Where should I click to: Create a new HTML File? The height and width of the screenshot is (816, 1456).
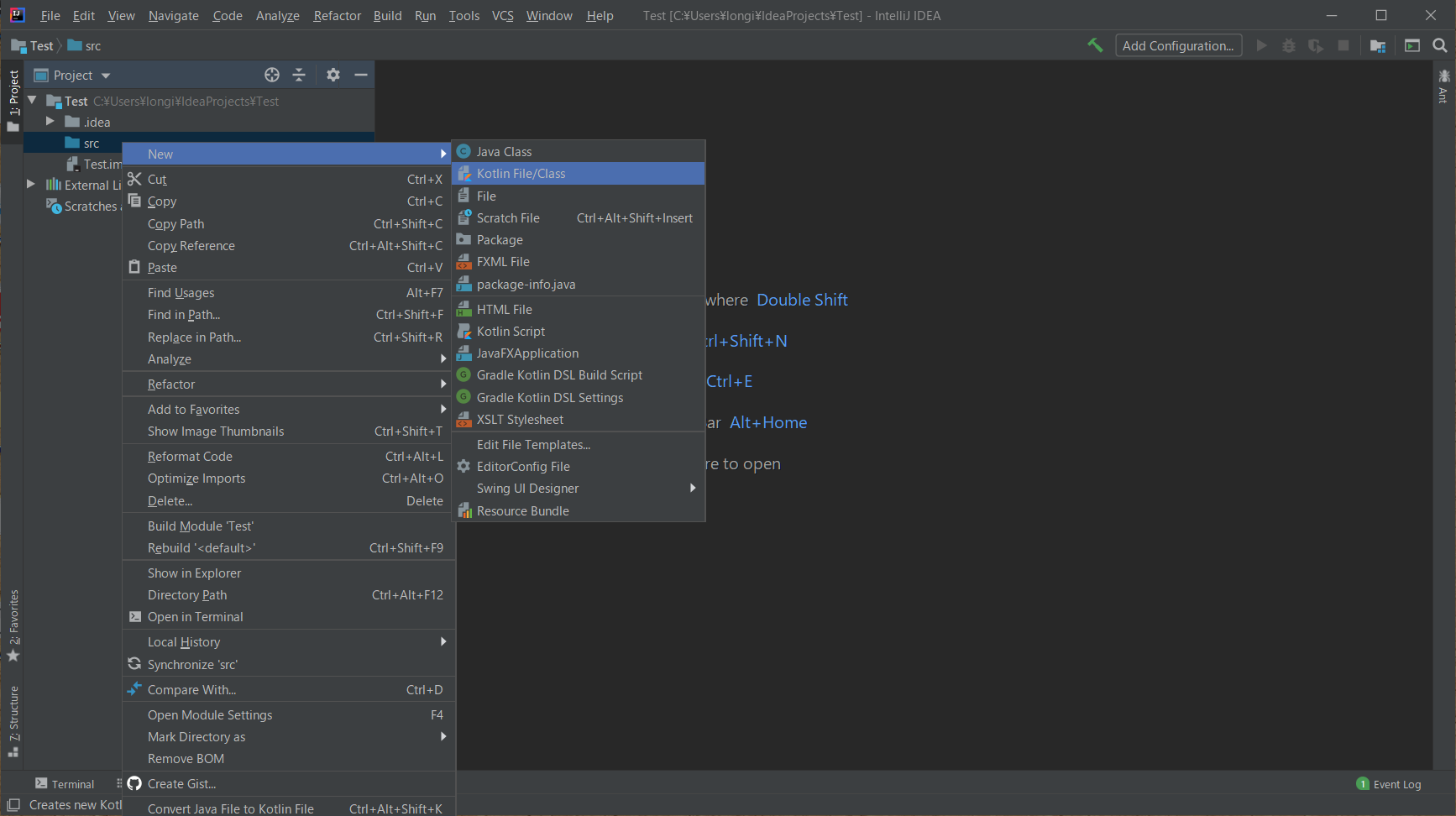pyautogui.click(x=578, y=309)
